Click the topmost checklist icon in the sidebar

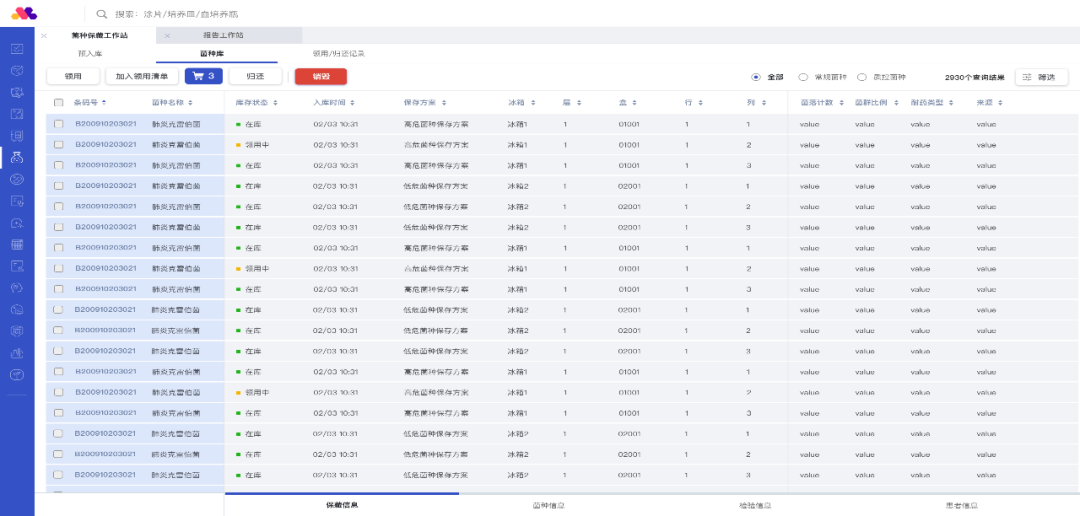pos(17,48)
